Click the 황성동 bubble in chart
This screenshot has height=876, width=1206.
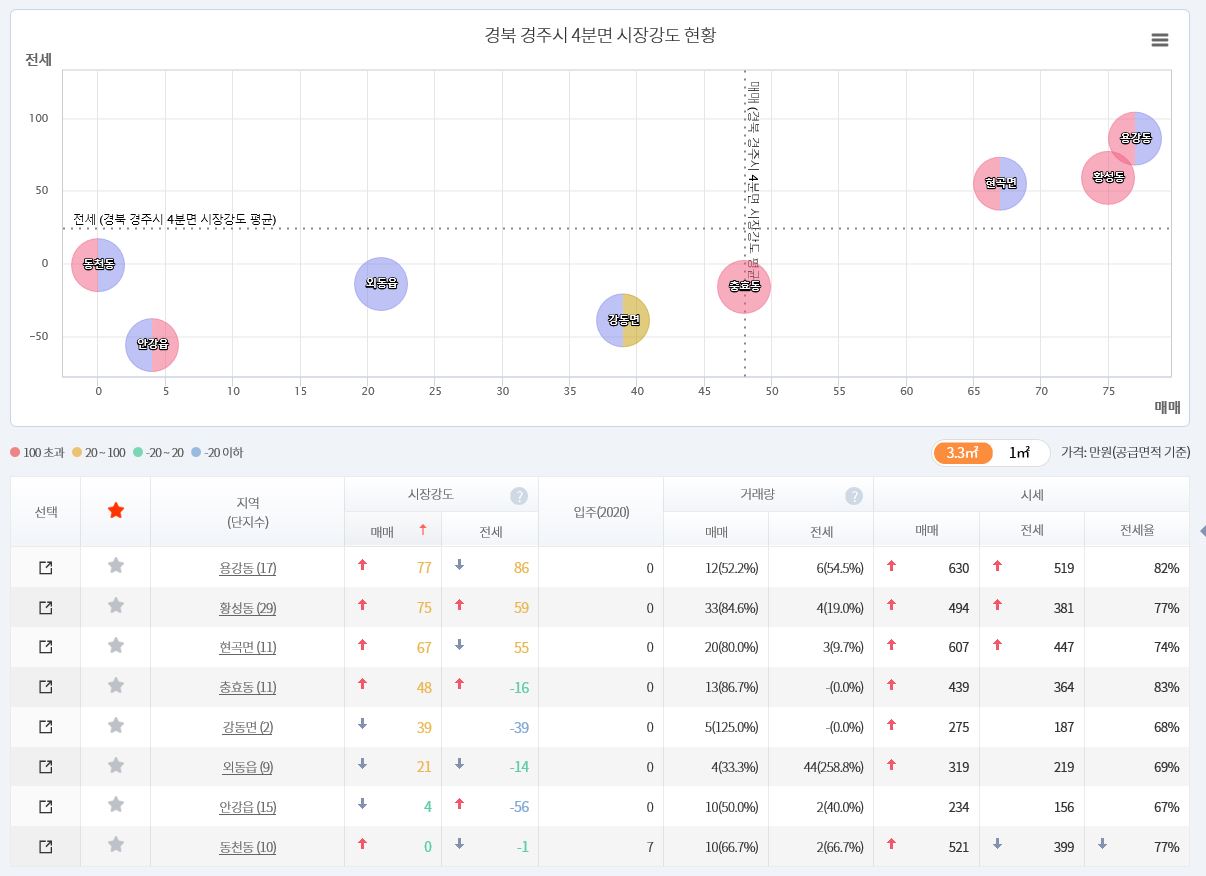pos(1108,177)
